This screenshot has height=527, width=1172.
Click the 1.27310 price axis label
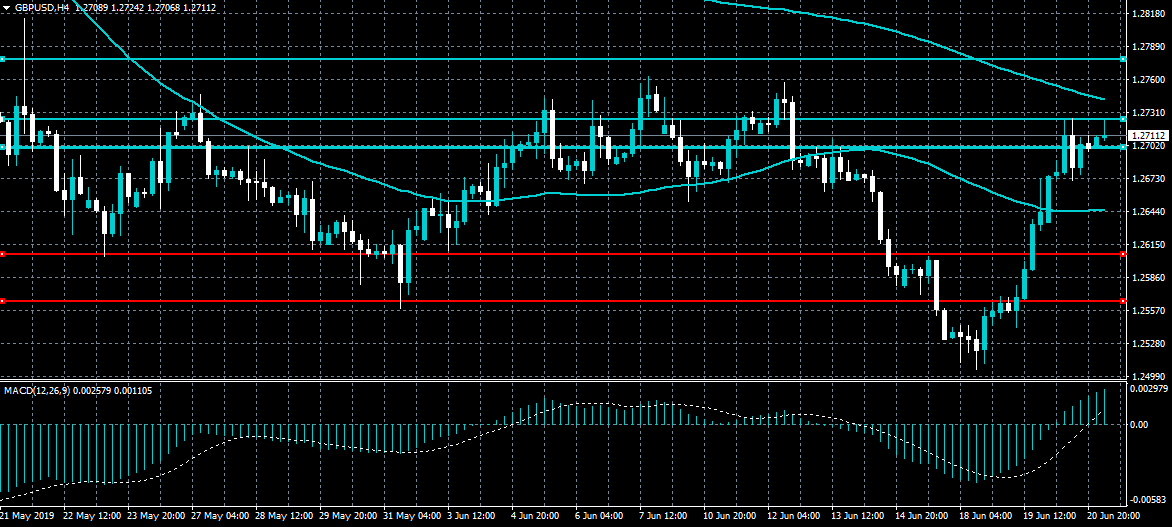[1147, 112]
